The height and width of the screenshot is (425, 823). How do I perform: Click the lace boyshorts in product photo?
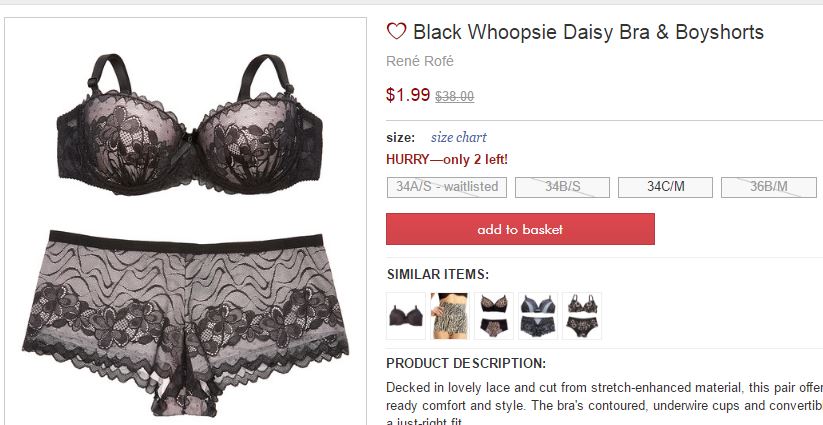[x=185, y=323]
